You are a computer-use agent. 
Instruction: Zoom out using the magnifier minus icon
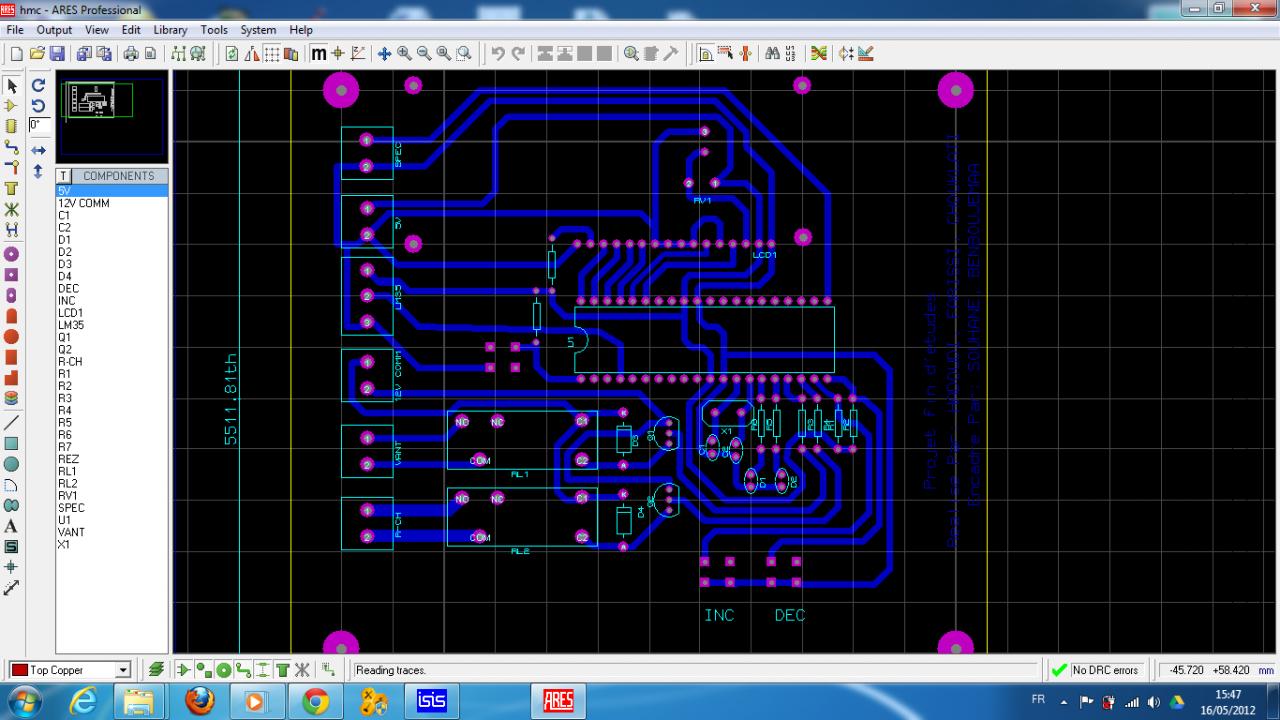click(424, 53)
